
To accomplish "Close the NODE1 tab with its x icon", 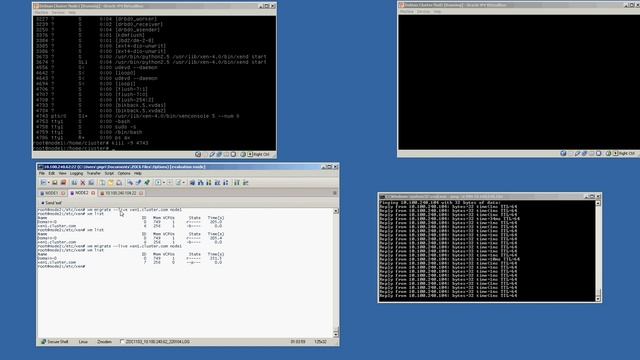I will pyautogui.click(x=63, y=193).
